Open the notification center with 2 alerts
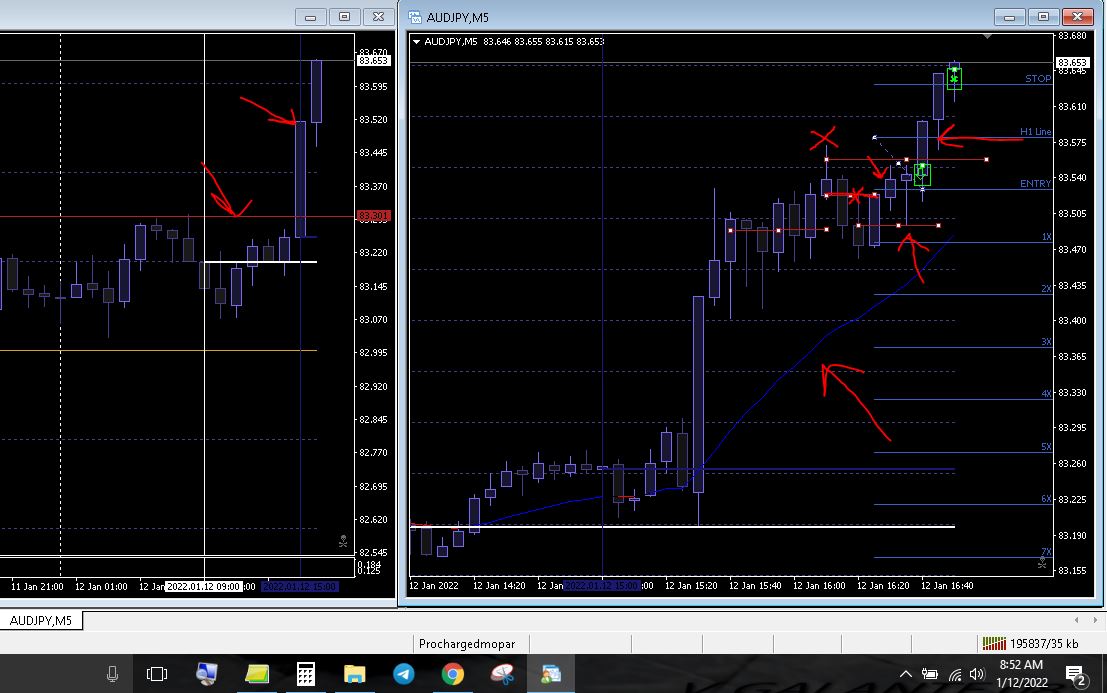Image resolution: width=1107 pixels, height=693 pixels. click(1076, 675)
